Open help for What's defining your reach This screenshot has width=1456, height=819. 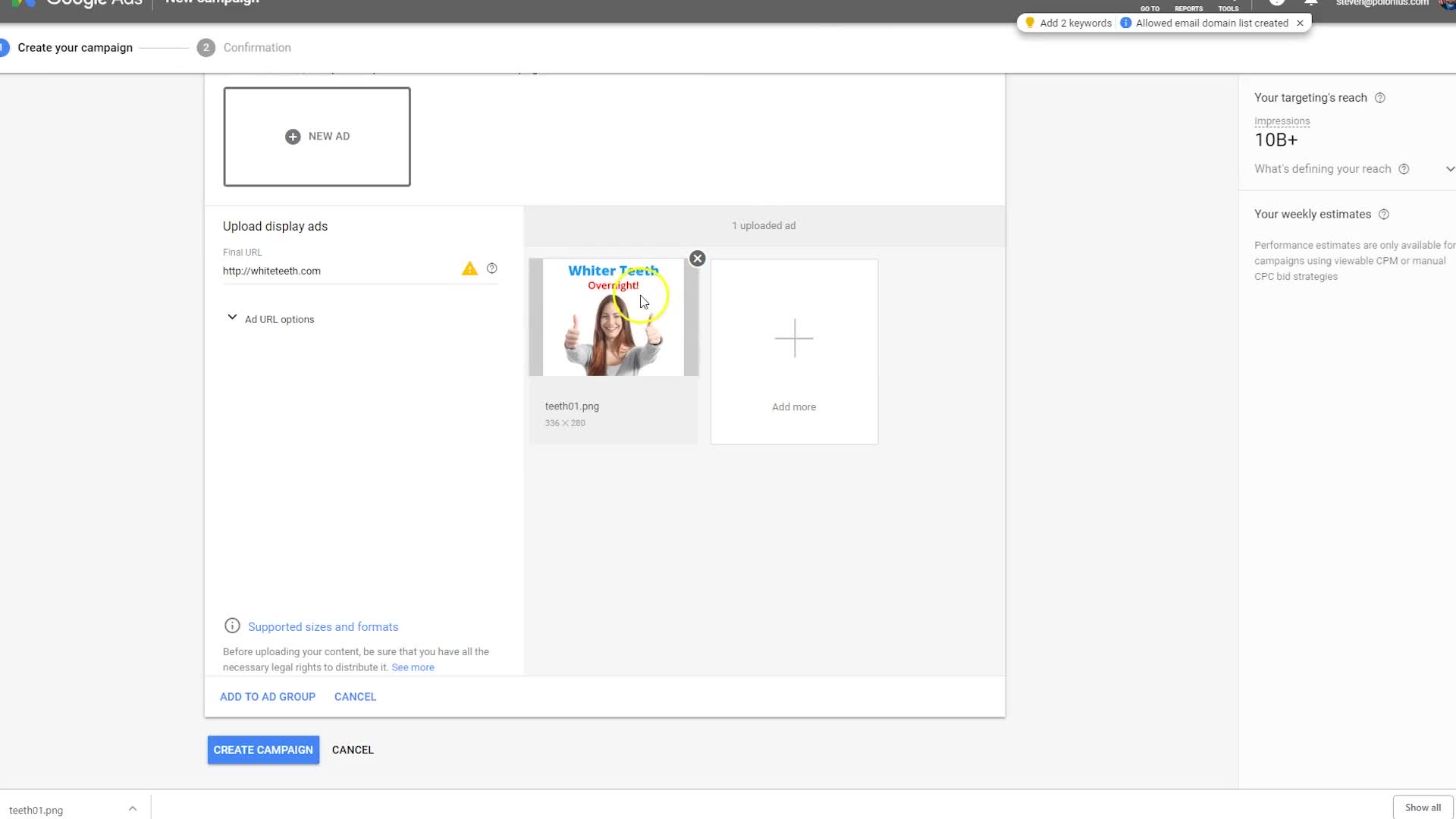pyautogui.click(x=1404, y=169)
